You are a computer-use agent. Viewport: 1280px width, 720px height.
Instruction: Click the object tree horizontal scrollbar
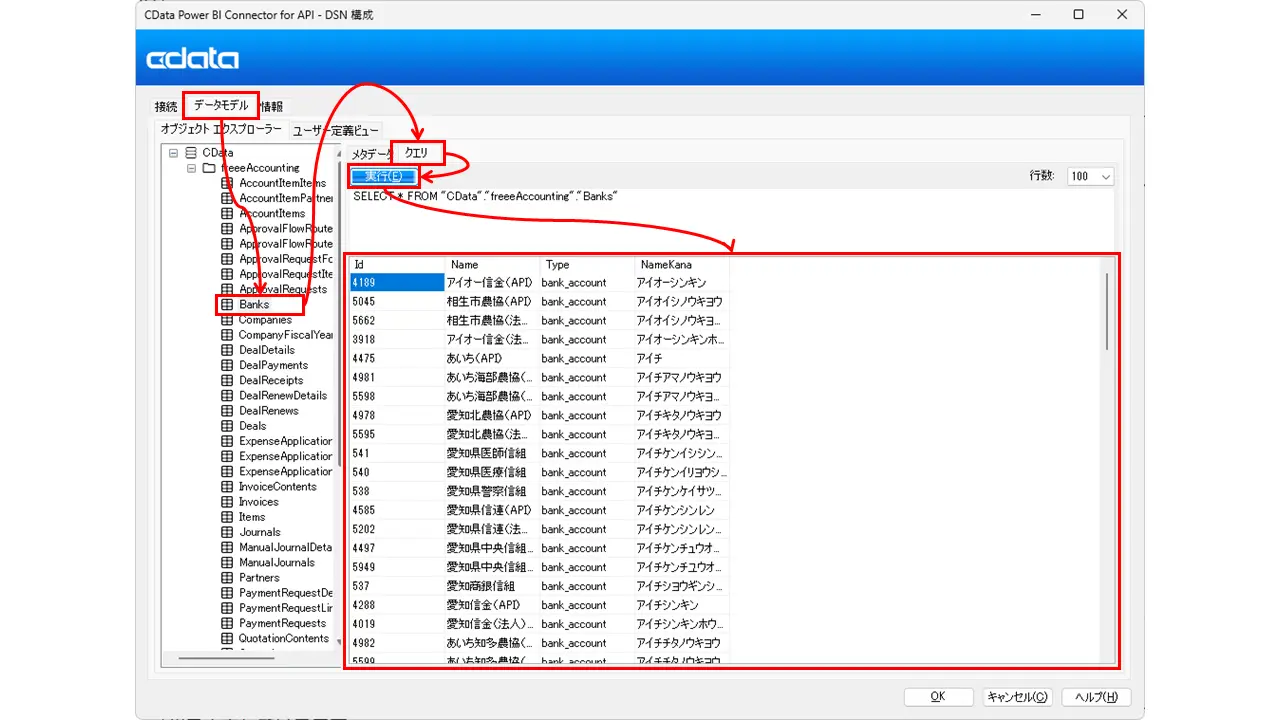pos(226,658)
